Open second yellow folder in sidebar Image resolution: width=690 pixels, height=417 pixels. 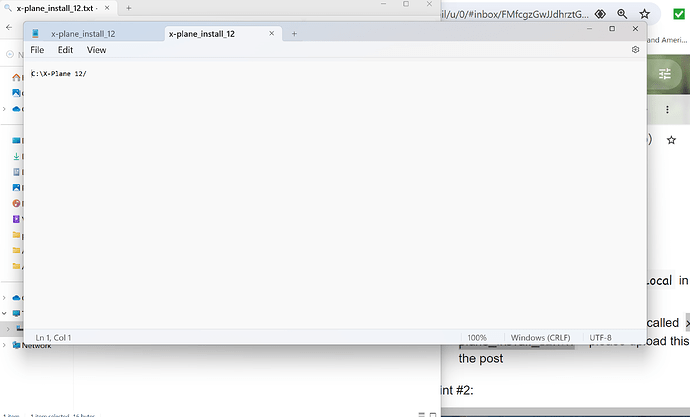(16, 250)
